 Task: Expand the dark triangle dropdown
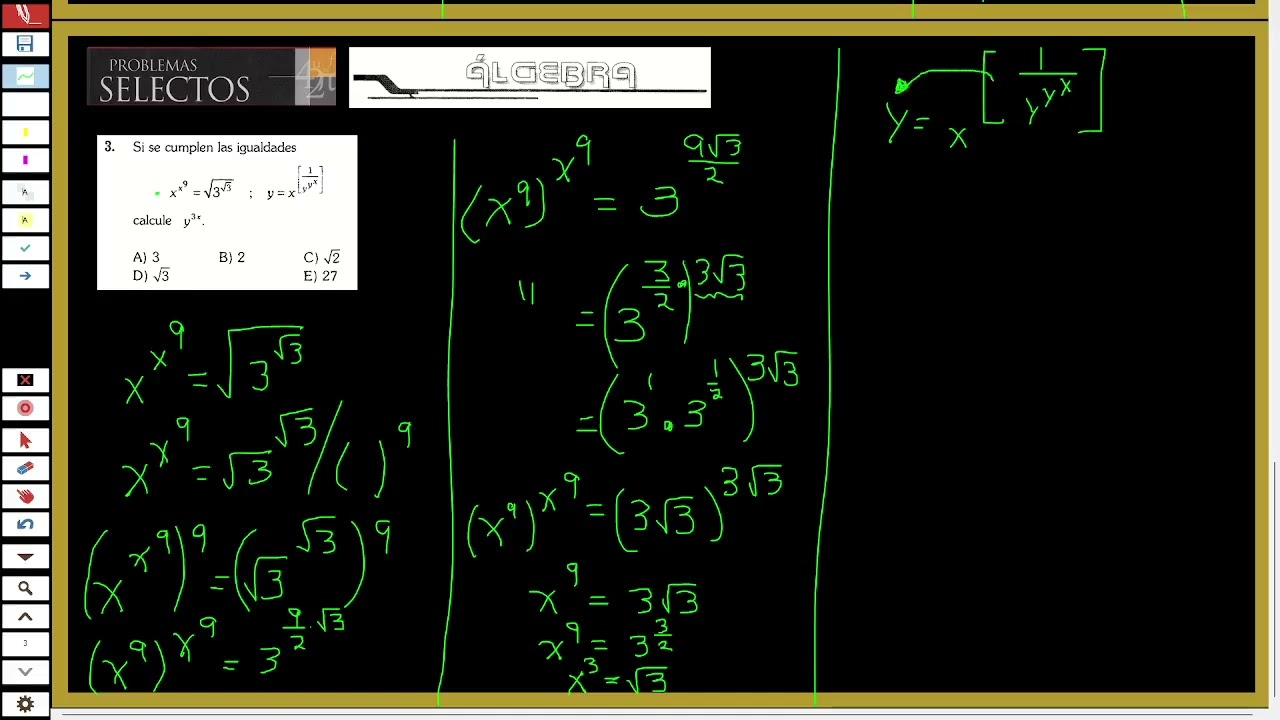25,556
